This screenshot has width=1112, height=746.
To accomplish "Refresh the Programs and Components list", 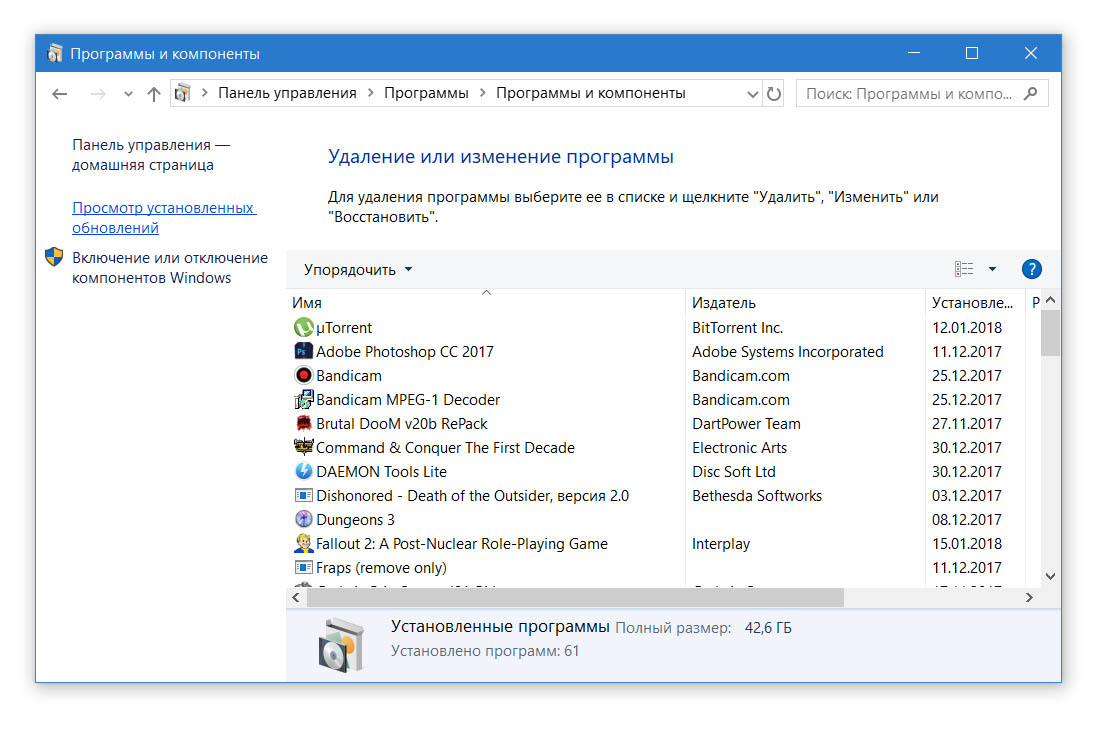I will click(774, 94).
